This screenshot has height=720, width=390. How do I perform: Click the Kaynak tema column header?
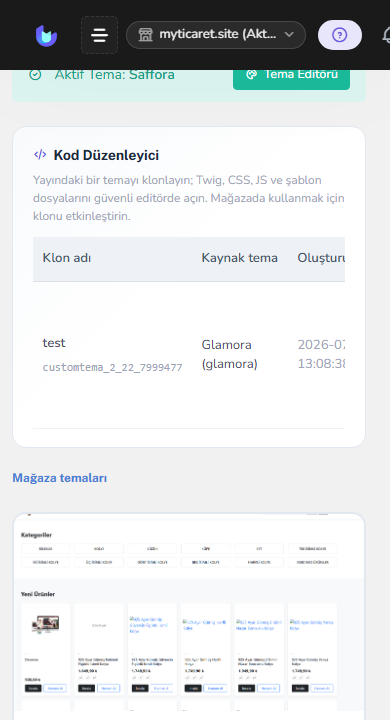(x=239, y=258)
